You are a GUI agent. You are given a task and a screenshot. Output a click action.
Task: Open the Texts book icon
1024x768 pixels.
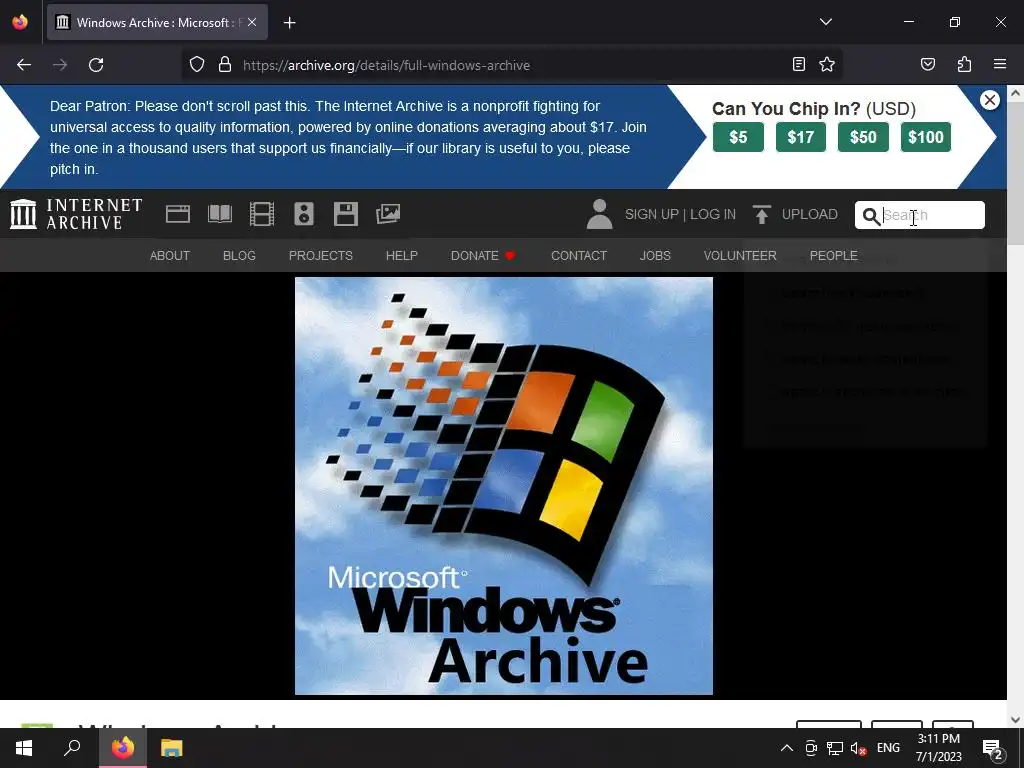[x=220, y=214]
